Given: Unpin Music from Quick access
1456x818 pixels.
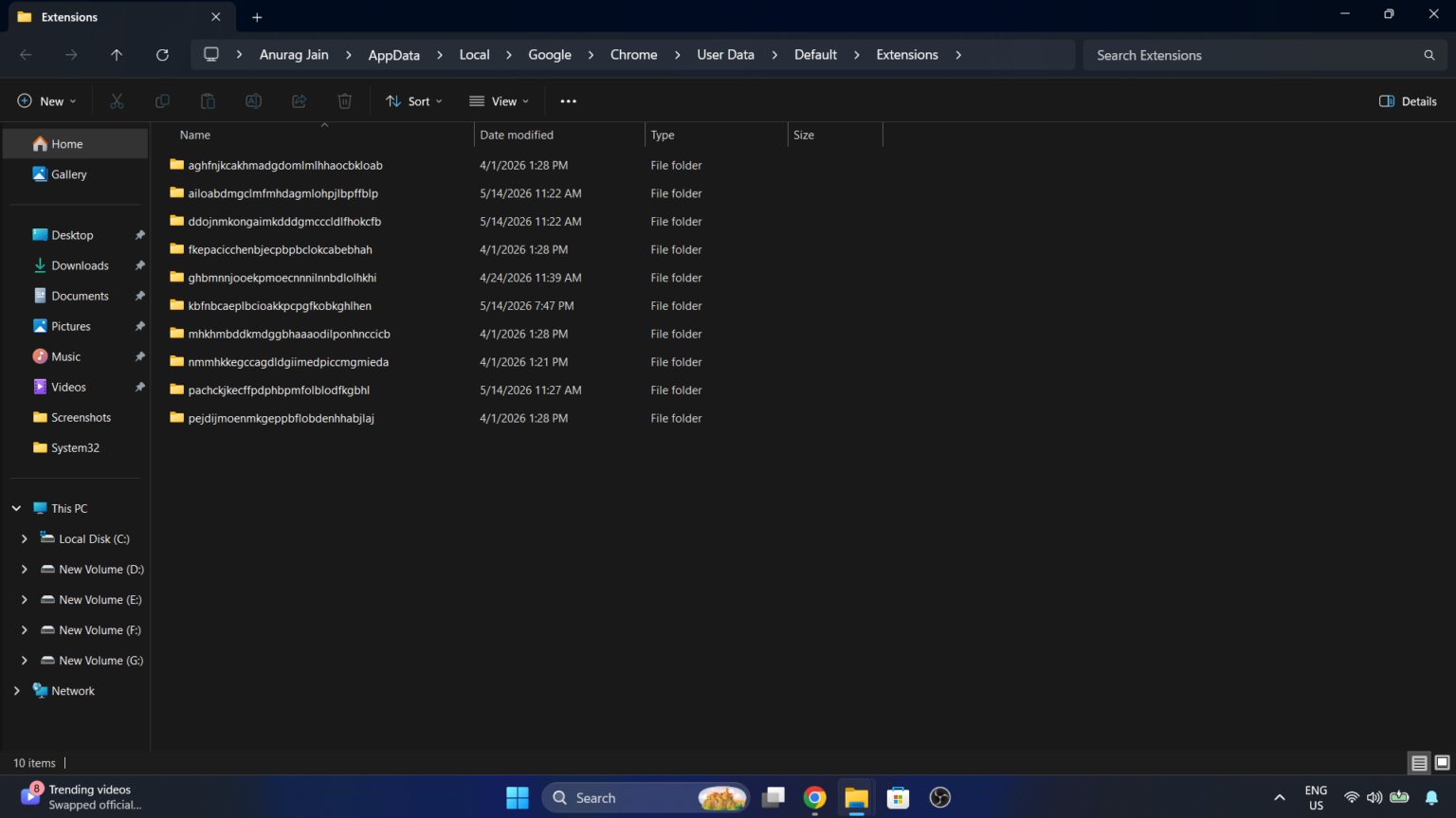Looking at the screenshot, I should tap(140, 356).
